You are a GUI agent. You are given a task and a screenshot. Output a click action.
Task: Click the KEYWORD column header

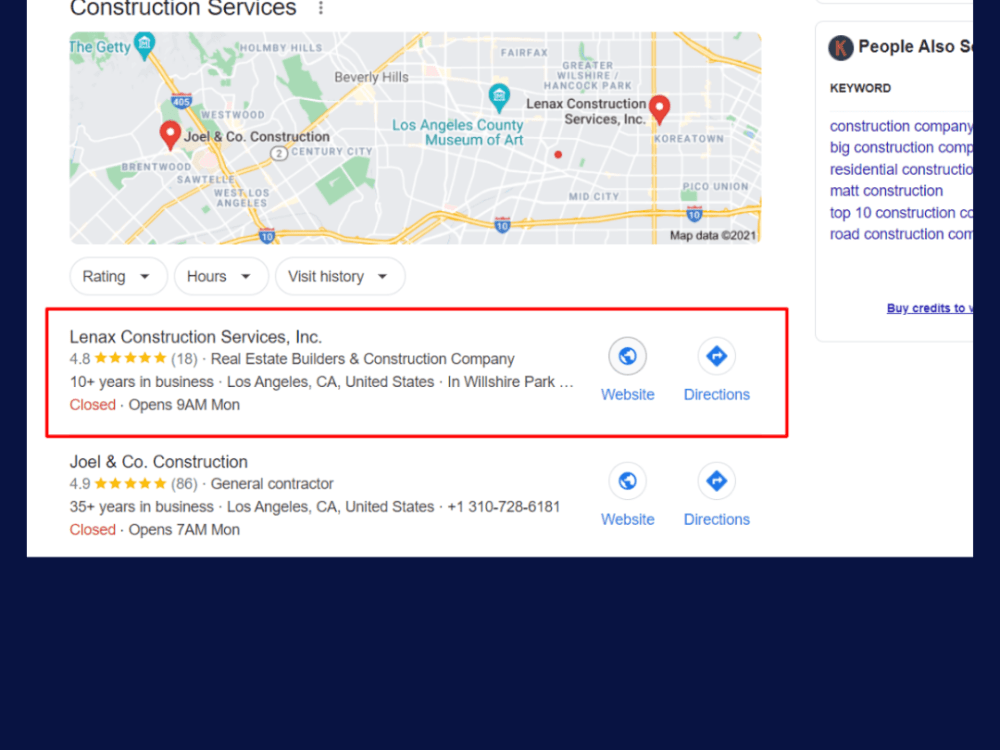click(860, 89)
